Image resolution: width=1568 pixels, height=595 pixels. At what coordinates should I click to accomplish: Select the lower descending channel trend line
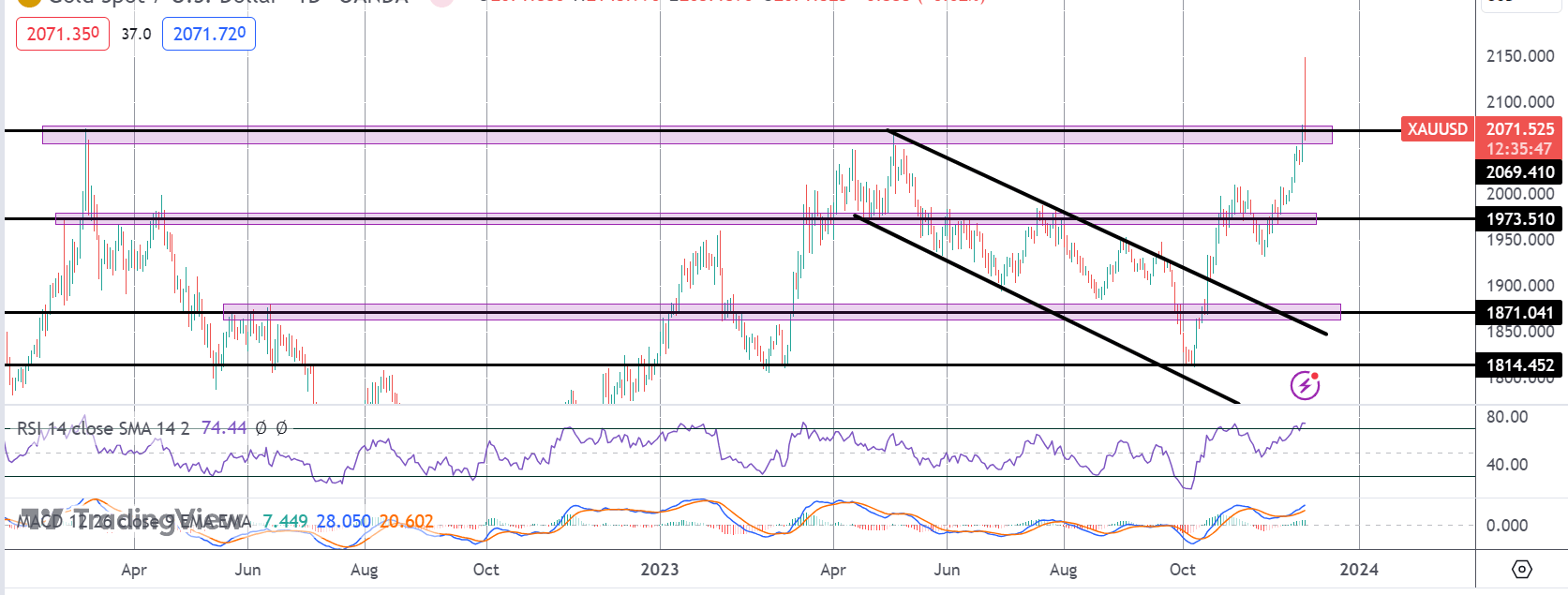pyautogui.click(x=1045, y=308)
